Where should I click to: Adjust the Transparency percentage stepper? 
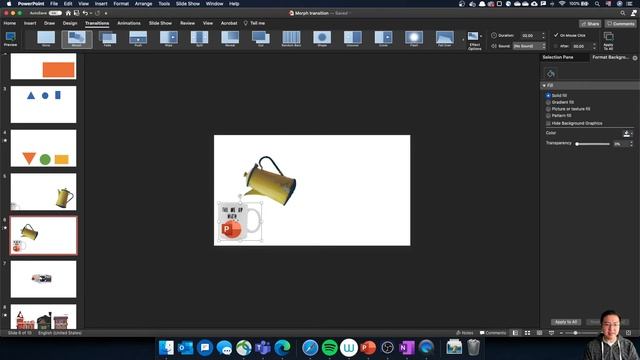coord(631,144)
